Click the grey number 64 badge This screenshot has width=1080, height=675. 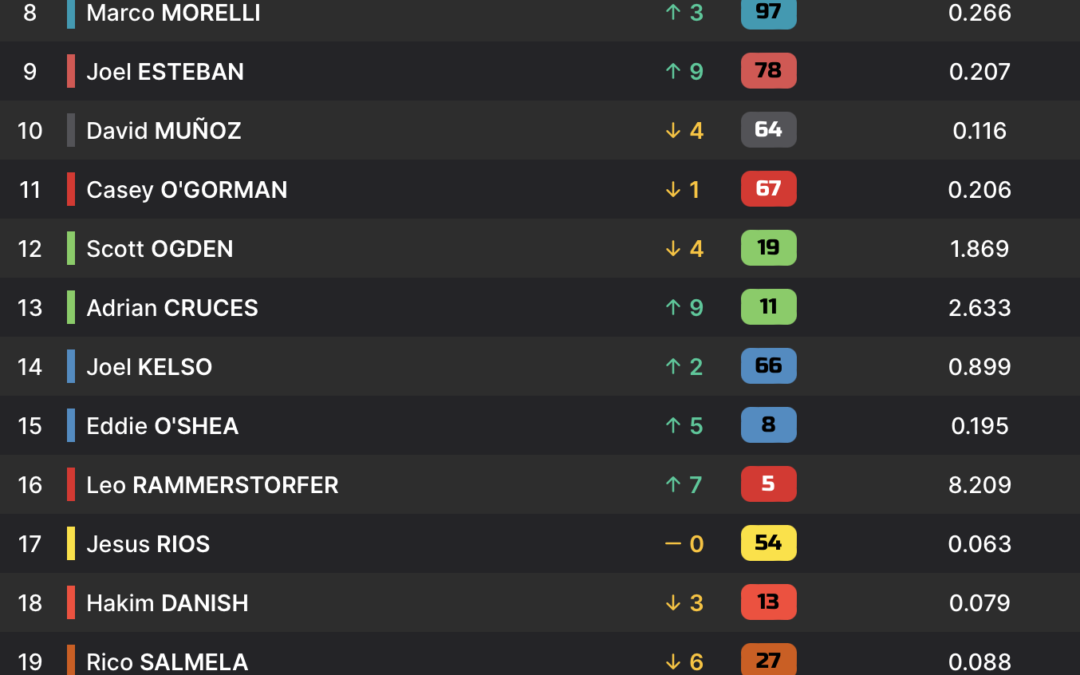[768, 131]
